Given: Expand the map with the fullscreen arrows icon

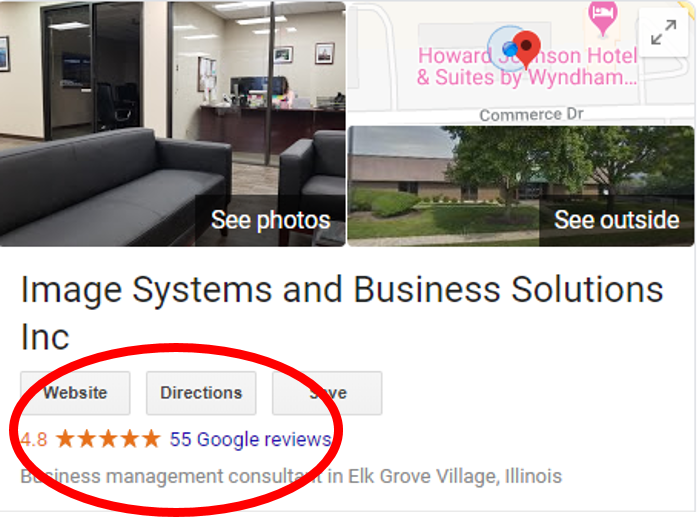Looking at the screenshot, I should pyautogui.click(x=663, y=32).
